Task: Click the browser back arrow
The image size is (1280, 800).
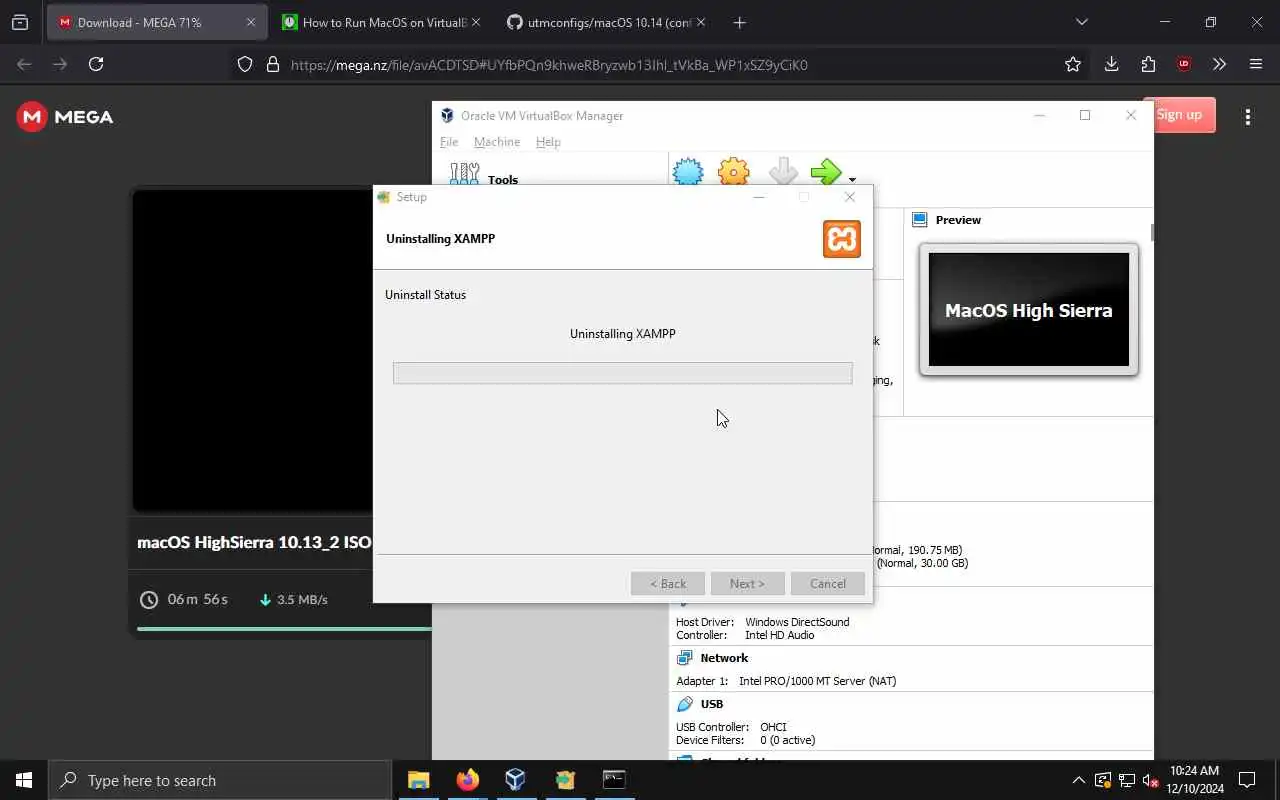Action: pyautogui.click(x=24, y=64)
